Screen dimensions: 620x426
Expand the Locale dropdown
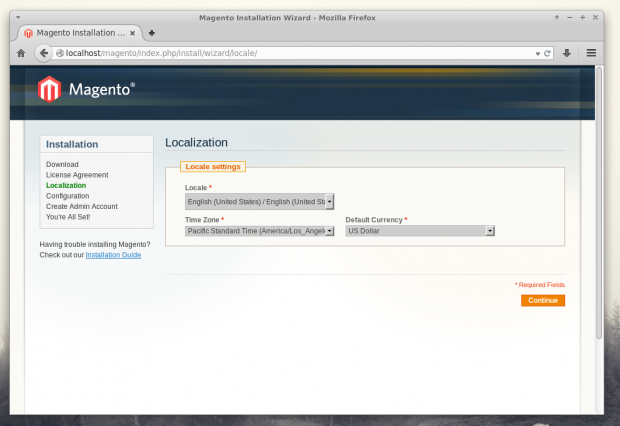coord(259,202)
